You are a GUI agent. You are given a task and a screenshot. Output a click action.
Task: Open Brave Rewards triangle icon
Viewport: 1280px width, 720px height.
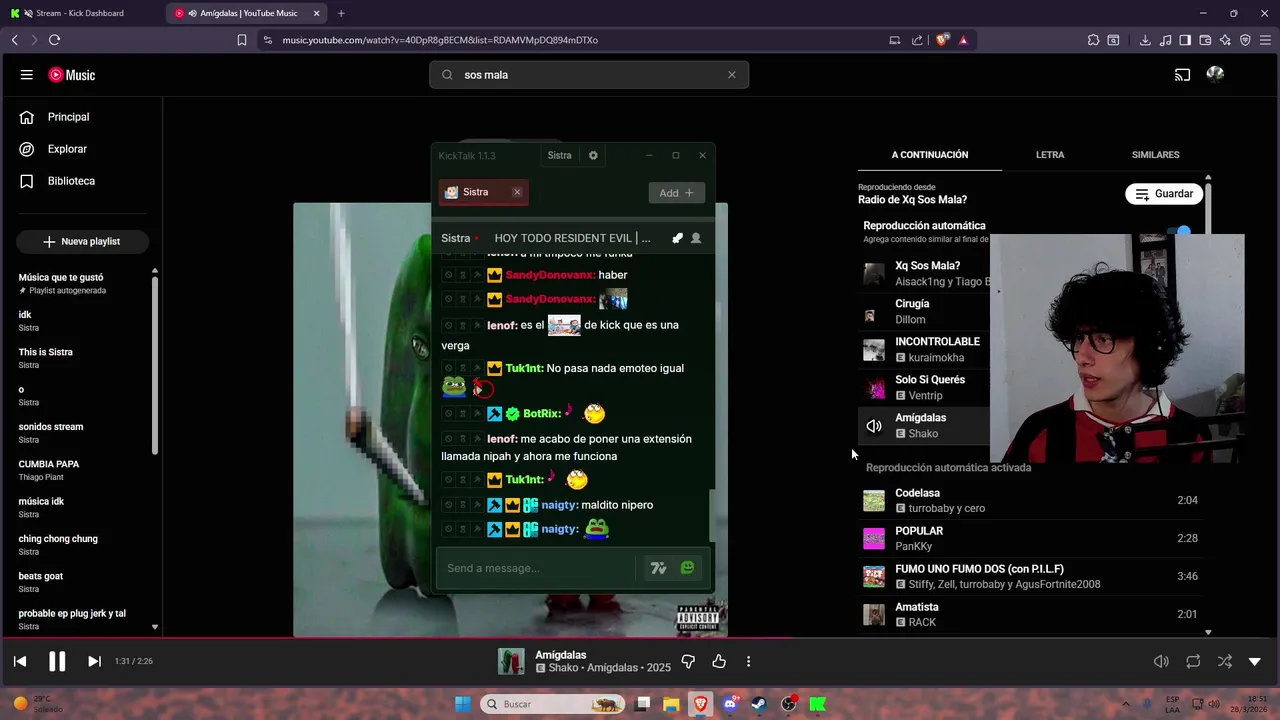coord(963,40)
